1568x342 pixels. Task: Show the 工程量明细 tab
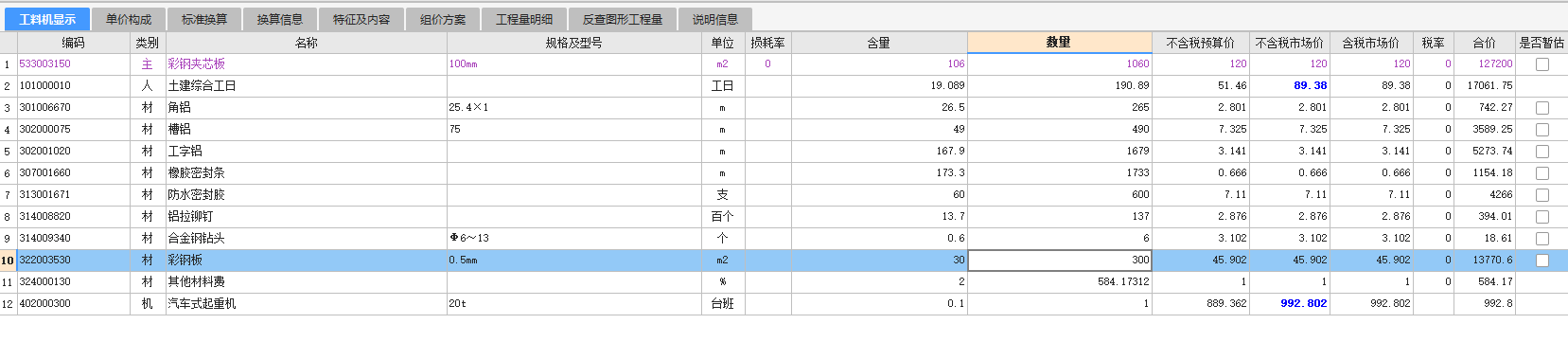tap(524, 19)
